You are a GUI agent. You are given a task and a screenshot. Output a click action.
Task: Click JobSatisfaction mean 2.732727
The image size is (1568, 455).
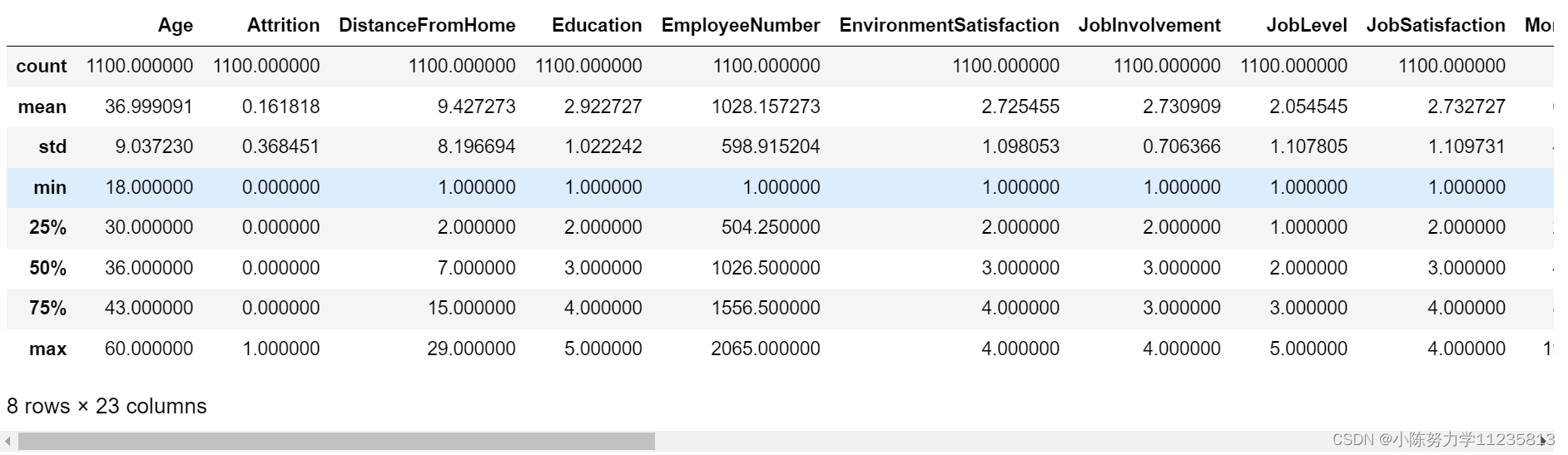click(x=1466, y=107)
